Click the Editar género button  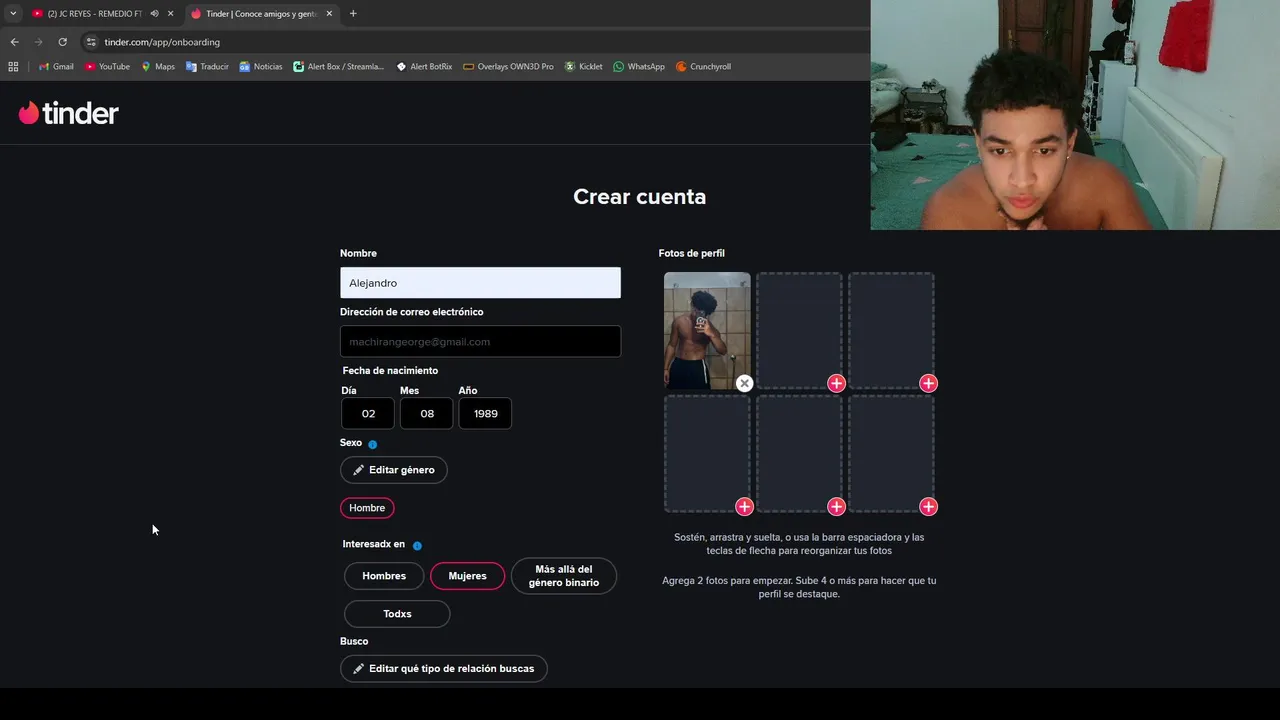tap(394, 470)
